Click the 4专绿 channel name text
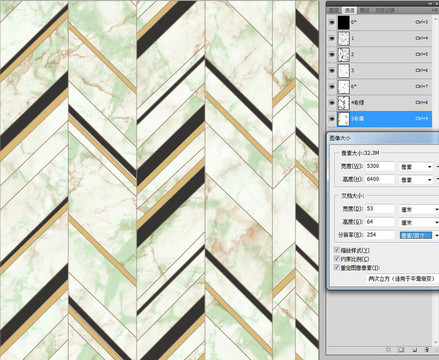 pyautogui.click(x=357, y=102)
